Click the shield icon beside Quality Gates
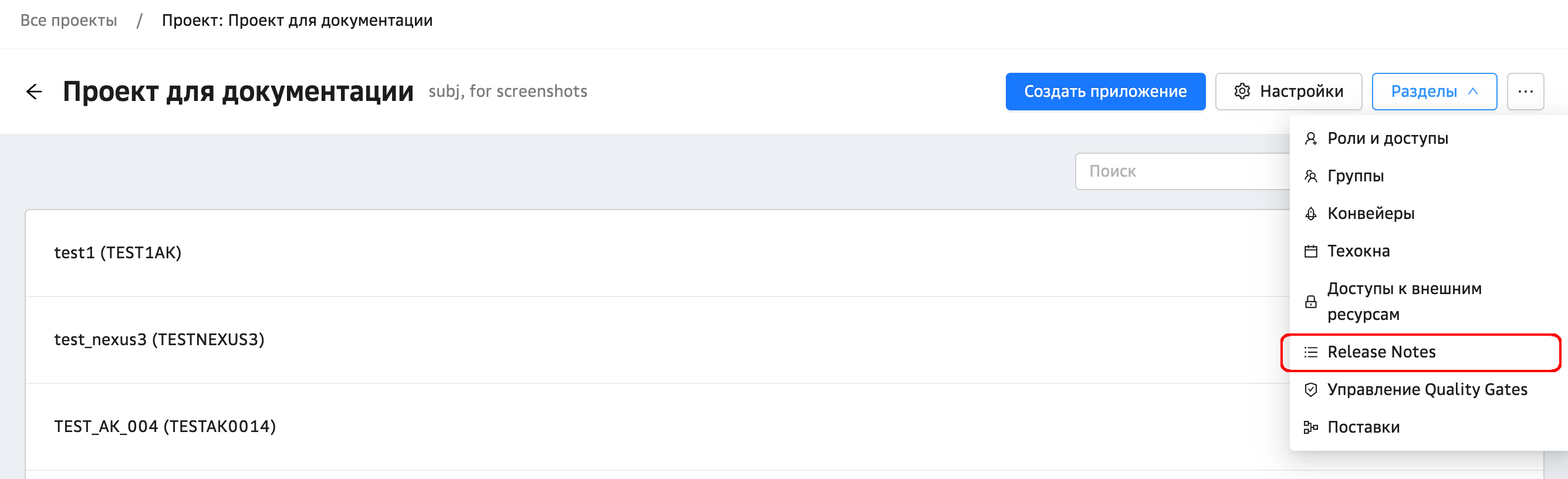 [1310, 390]
